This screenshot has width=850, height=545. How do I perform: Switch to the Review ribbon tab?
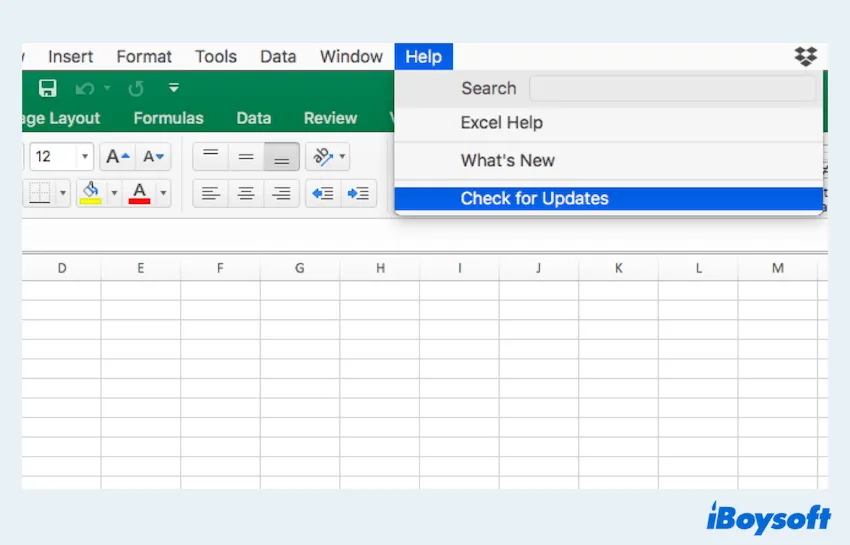click(330, 118)
